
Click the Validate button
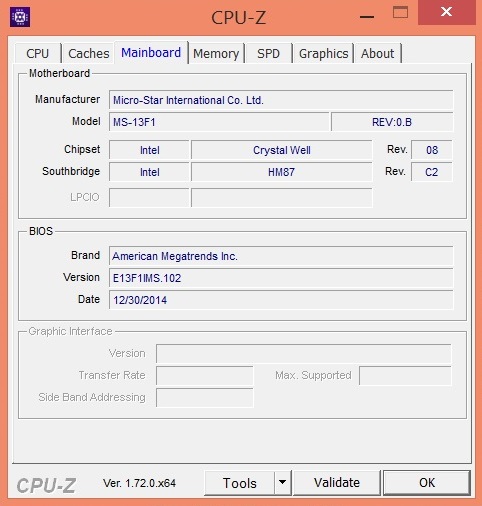(337, 482)
